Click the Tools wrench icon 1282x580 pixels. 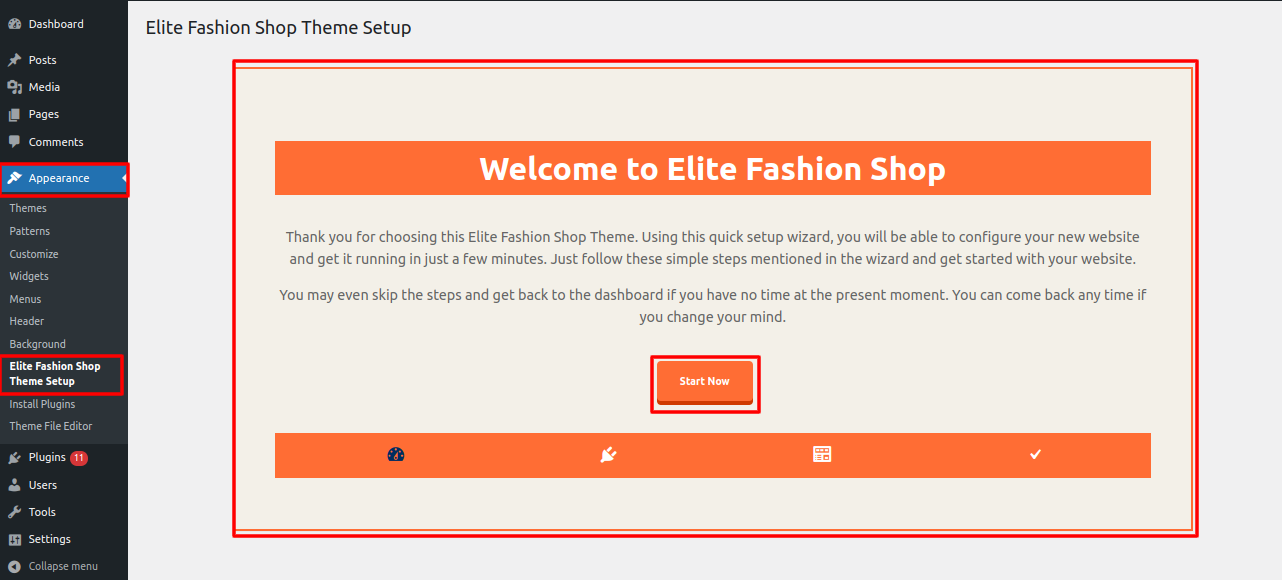(14, 512)
